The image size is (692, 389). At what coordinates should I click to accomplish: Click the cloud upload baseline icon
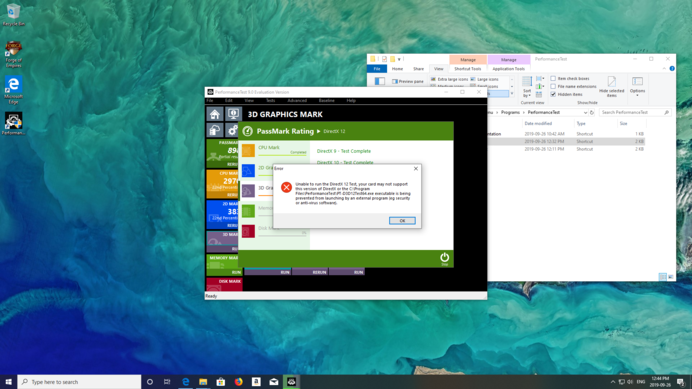tap(215, 130)
